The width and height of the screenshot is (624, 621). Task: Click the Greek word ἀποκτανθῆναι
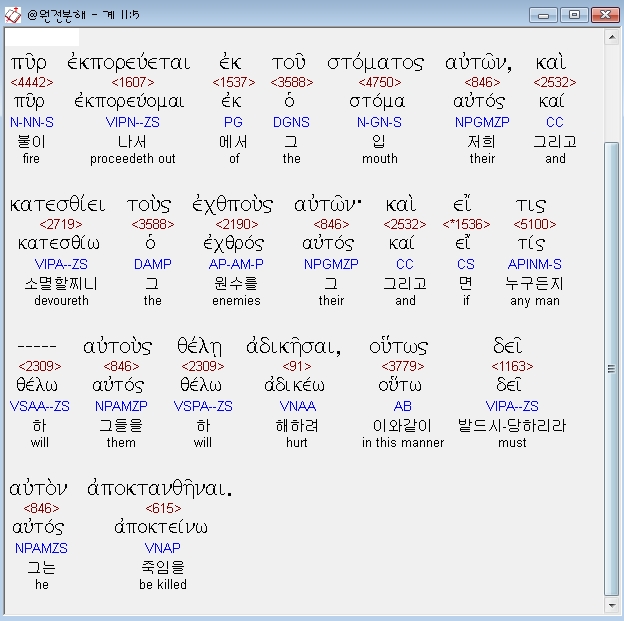pos(160,489)
